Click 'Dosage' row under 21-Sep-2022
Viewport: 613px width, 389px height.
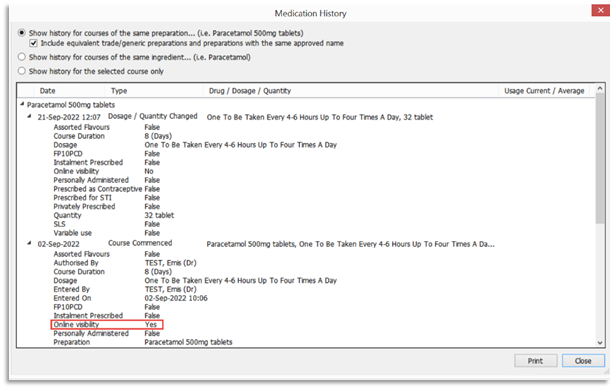(x=195, y=145)
